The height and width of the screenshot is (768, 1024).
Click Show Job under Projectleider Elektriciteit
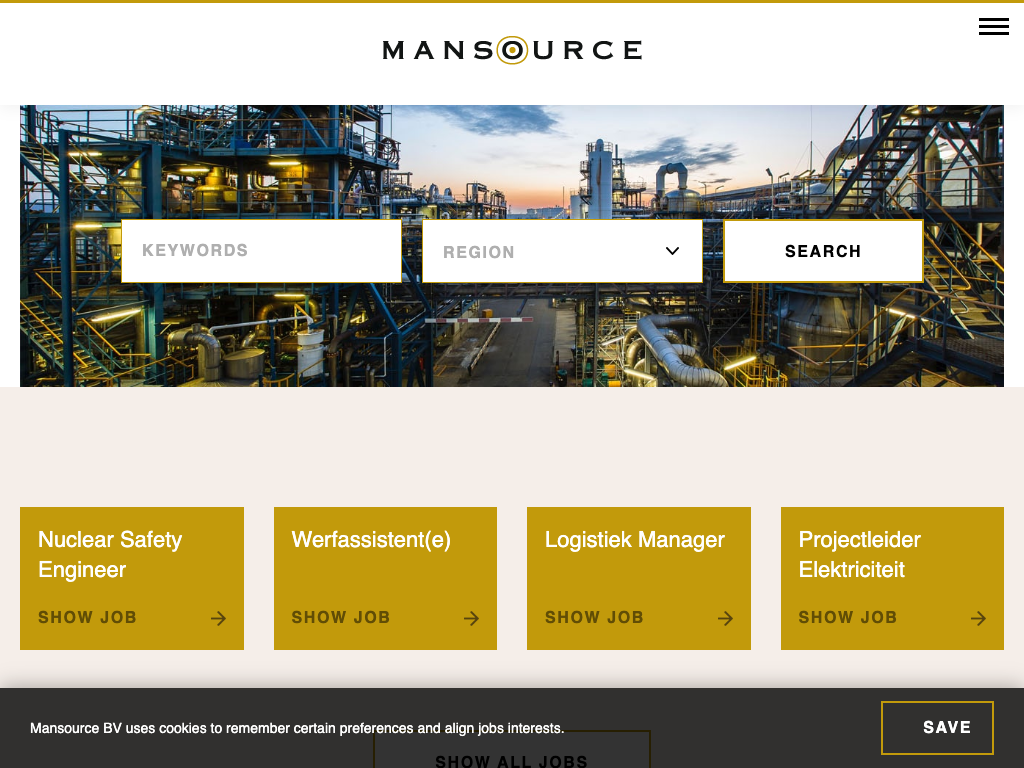point(848,617)
